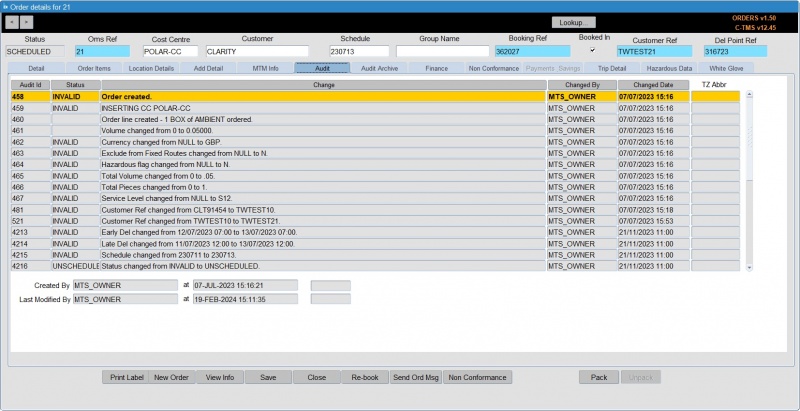Click the bottom Non Conformance button
The width and height of the screenshot is (800, 411).
click(478, 377)
